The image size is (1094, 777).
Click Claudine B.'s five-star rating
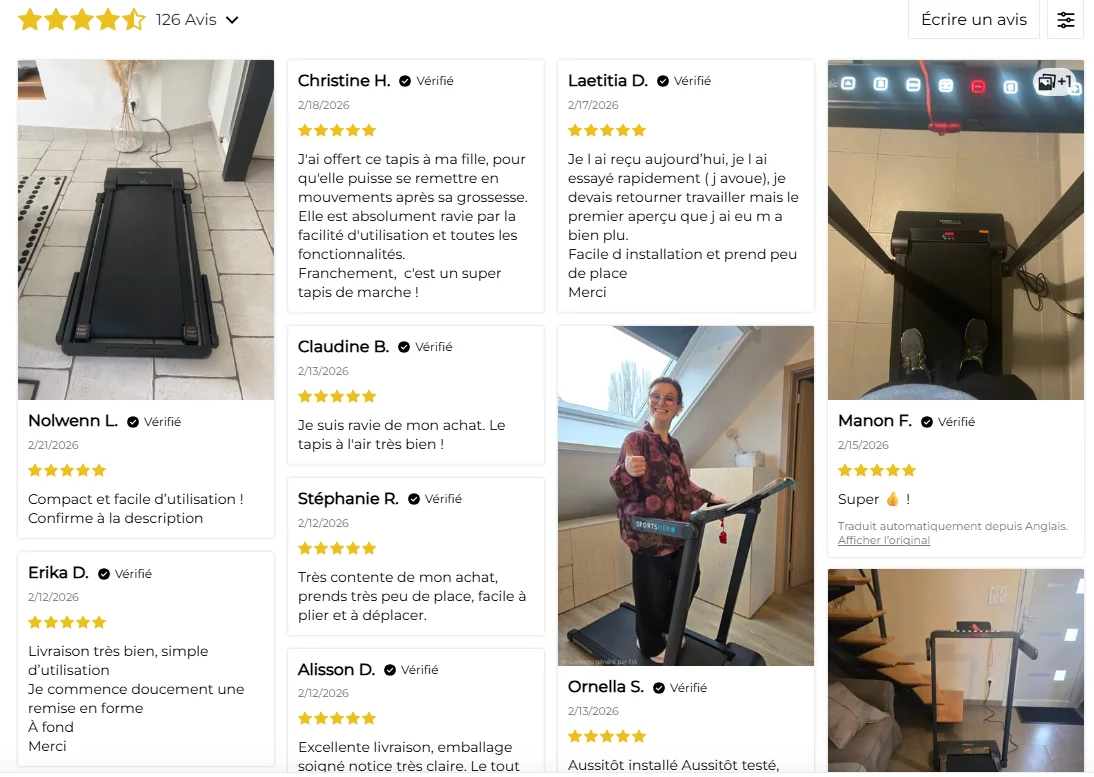pyautogui.click(x=337, y=397)
